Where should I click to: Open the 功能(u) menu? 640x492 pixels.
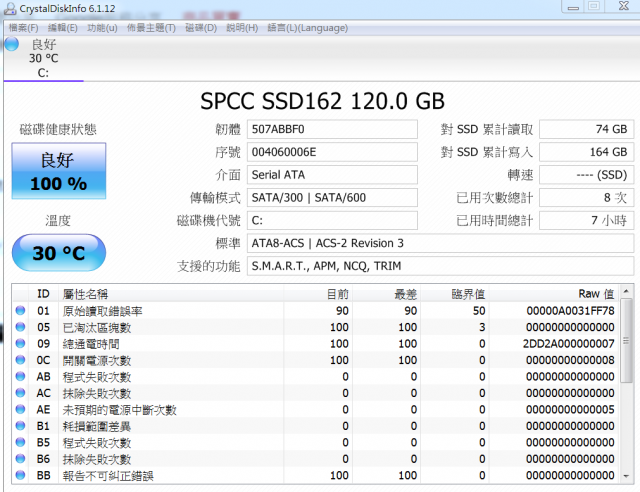click(x=102, y=28)
